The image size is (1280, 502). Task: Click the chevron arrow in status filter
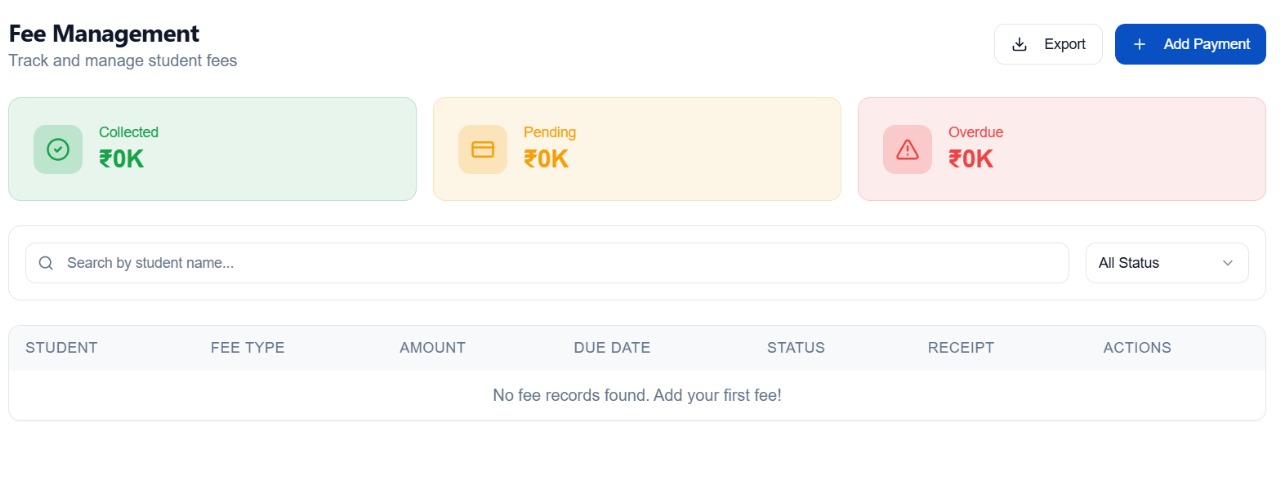coord(1228,263)
